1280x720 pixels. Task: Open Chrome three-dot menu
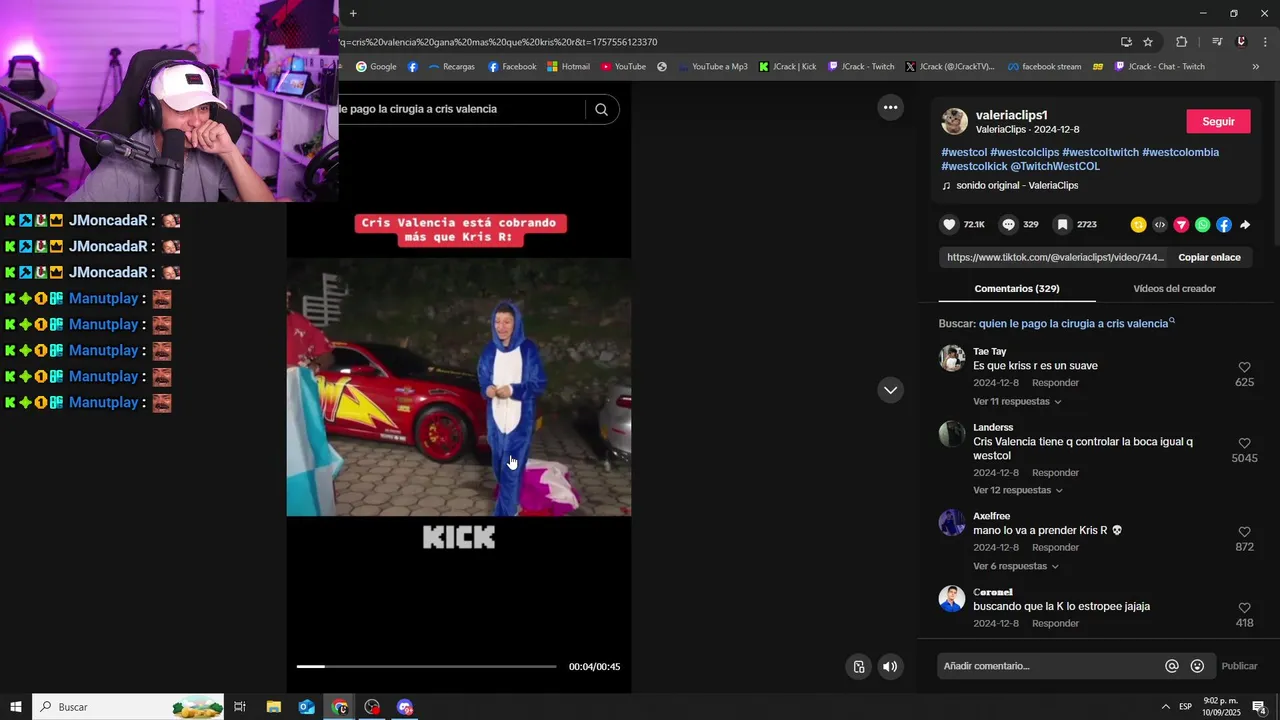(x=1265, y=42)
